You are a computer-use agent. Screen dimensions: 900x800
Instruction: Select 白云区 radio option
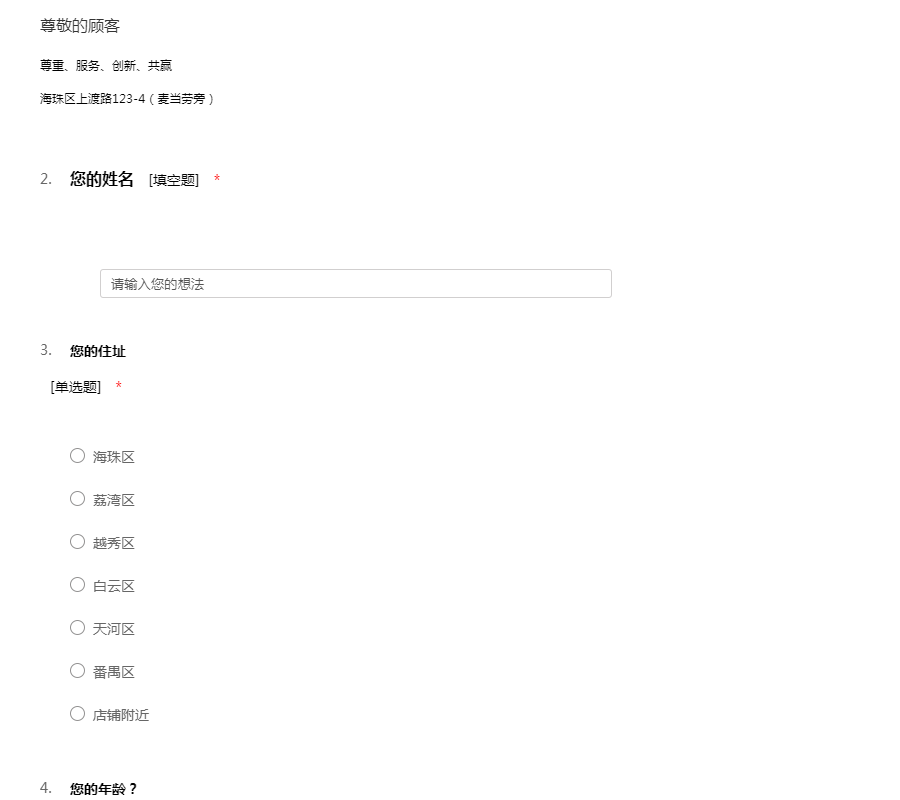pyautogui.click(x=77, y=585)
